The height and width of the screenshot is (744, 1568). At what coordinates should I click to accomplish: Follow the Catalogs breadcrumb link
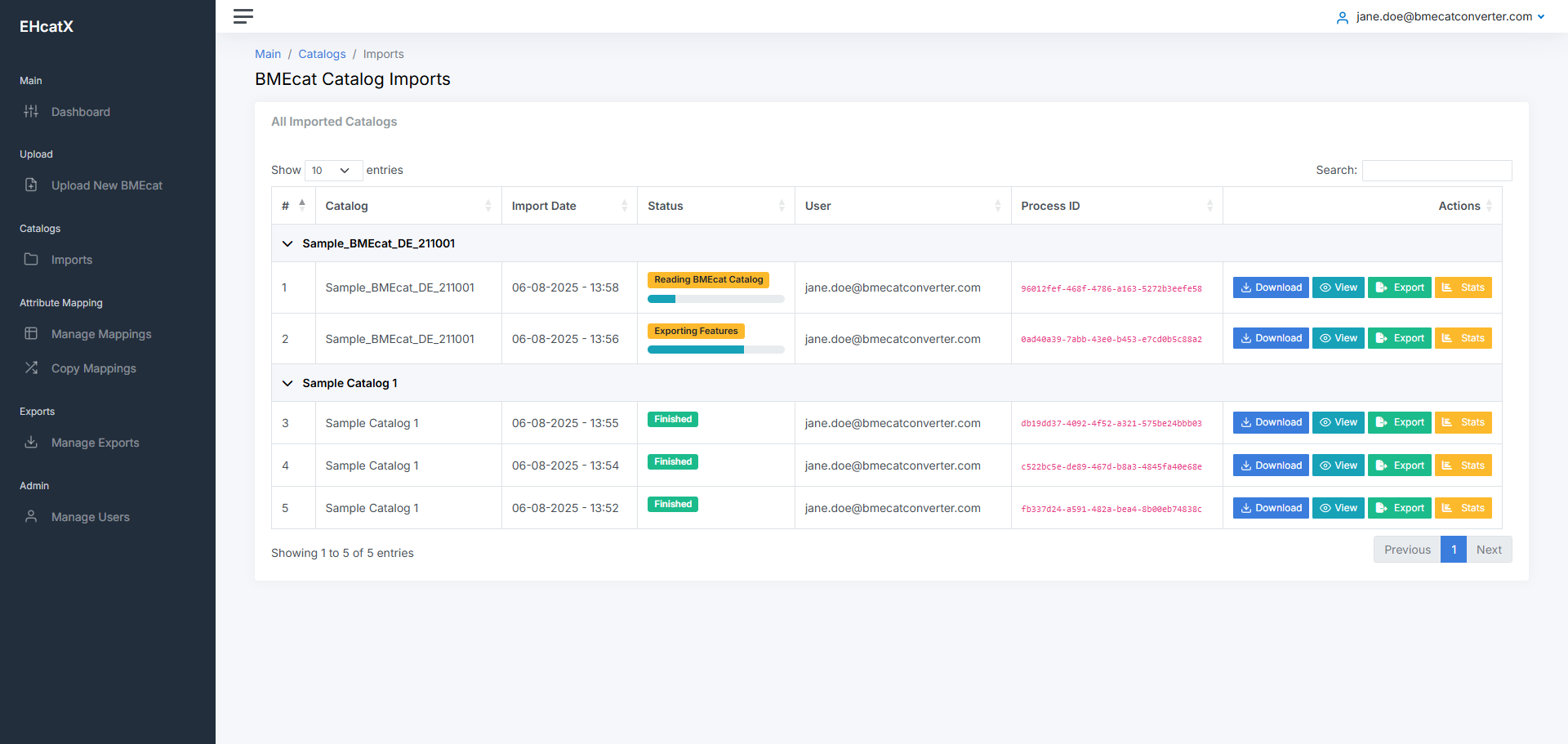[322, 54]
